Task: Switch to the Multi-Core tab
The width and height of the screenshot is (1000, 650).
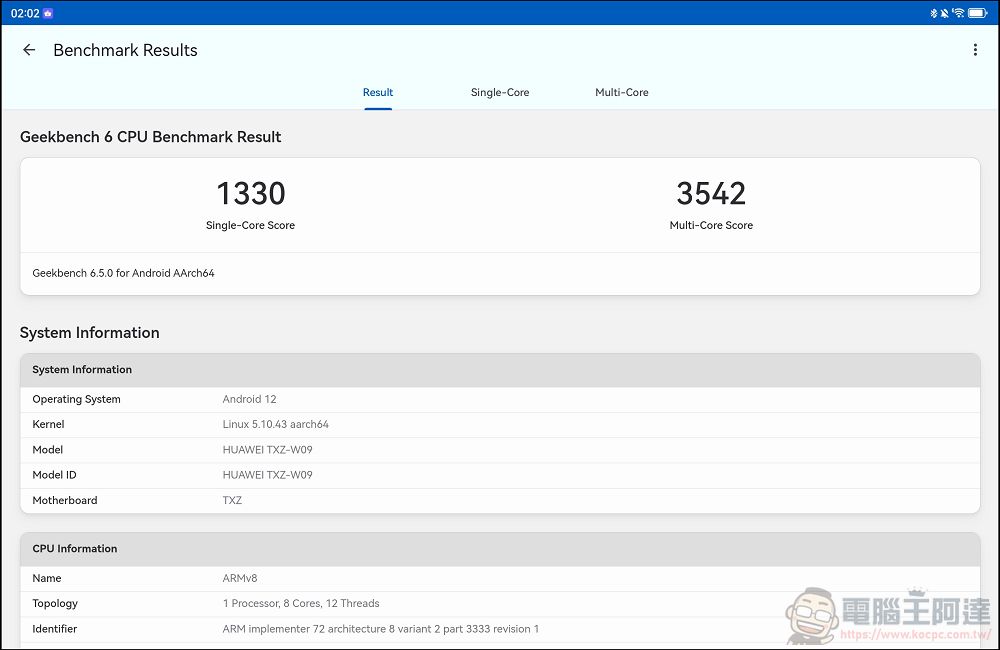Action: pyautogui.click(x=621, y=92)
